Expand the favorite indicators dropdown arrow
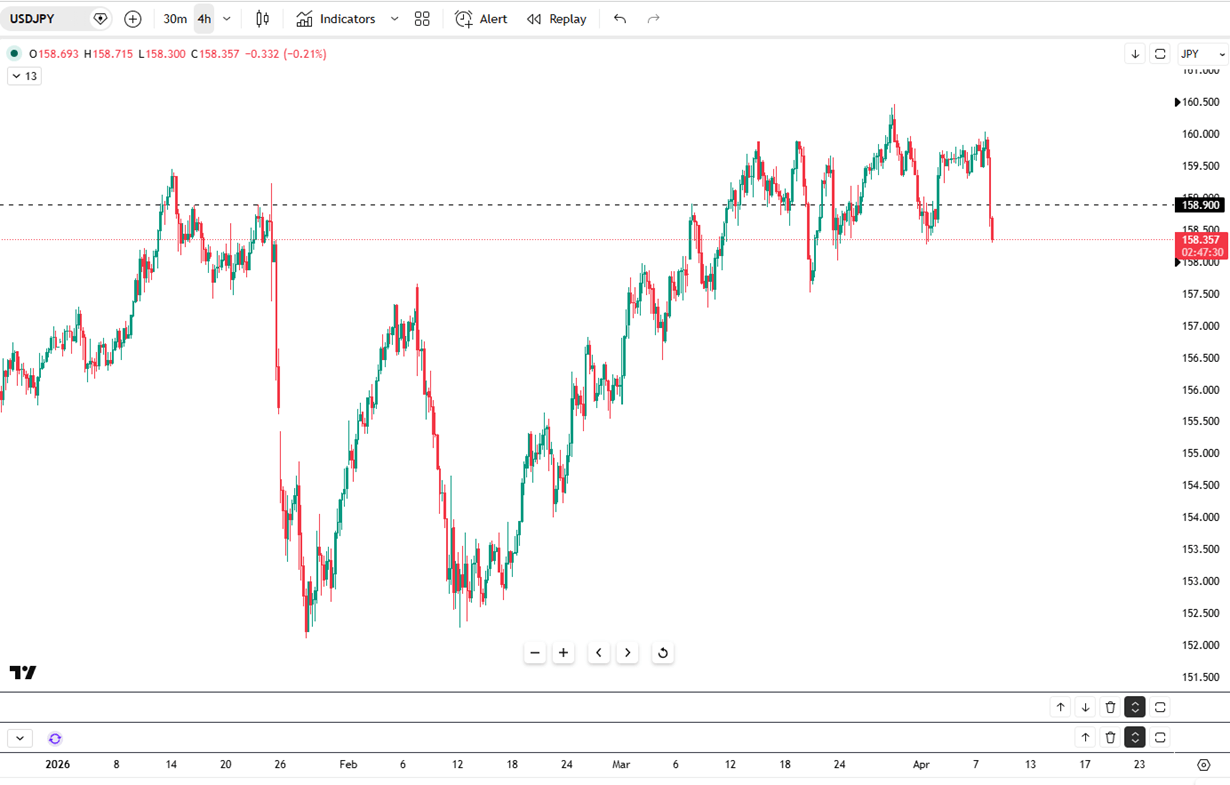The height and width of the screenshot is (785, 1230). point(394,19)
